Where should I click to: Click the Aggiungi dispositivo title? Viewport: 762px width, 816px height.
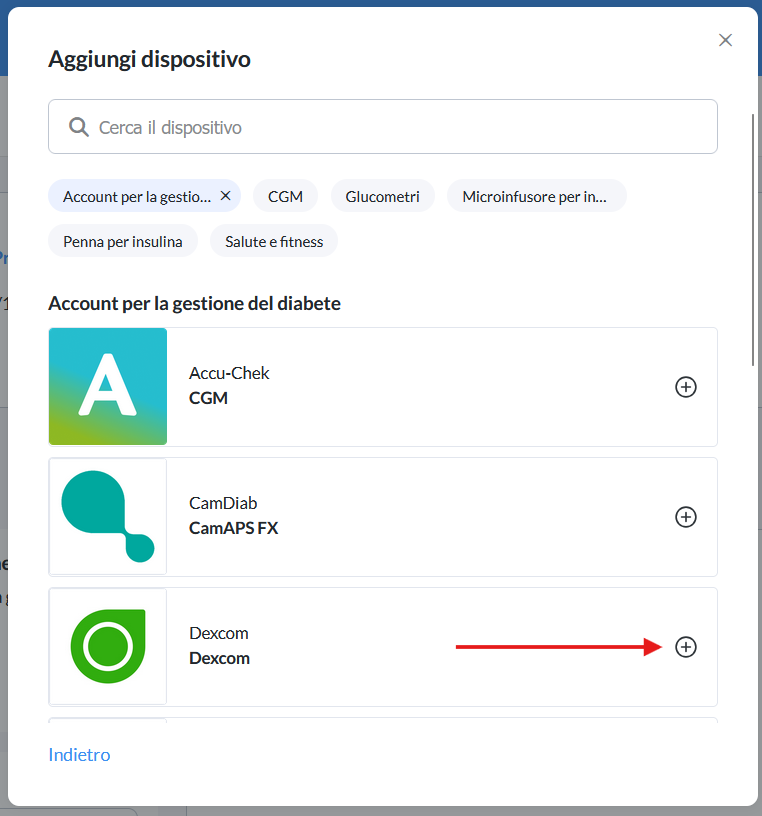pyautogui.click(x=149, y=59)
